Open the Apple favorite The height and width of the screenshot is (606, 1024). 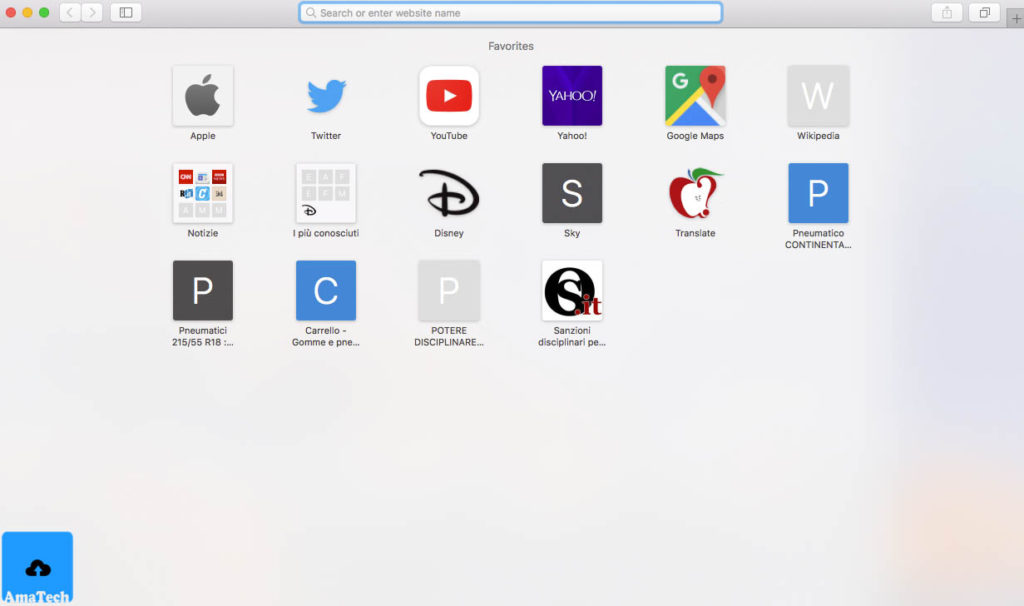(202, 95)
